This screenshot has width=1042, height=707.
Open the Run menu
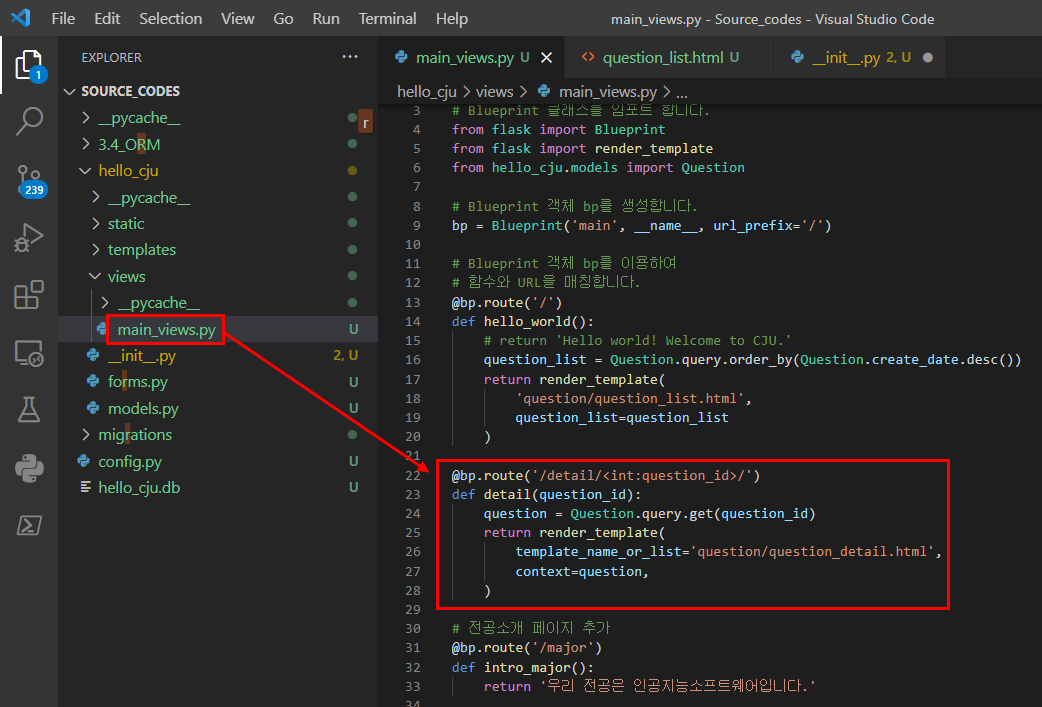[326, 19]
